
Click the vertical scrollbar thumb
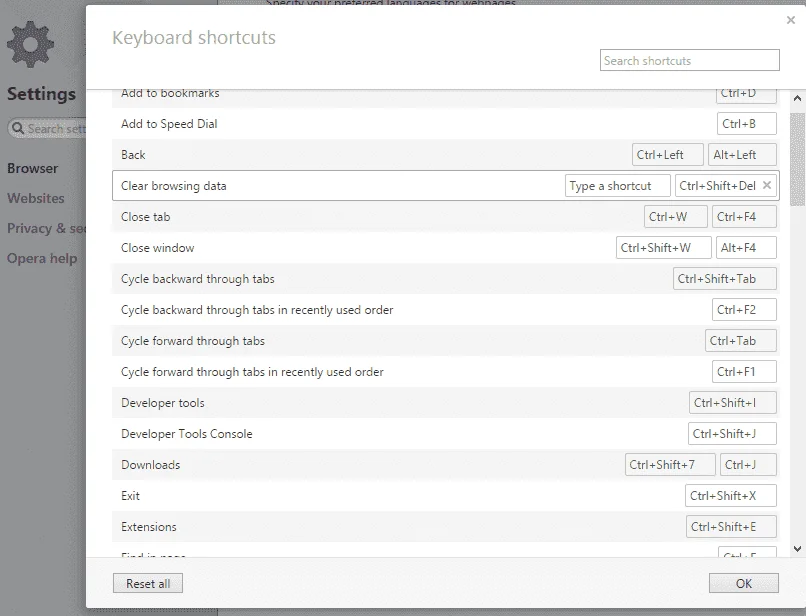coord(797,159)
